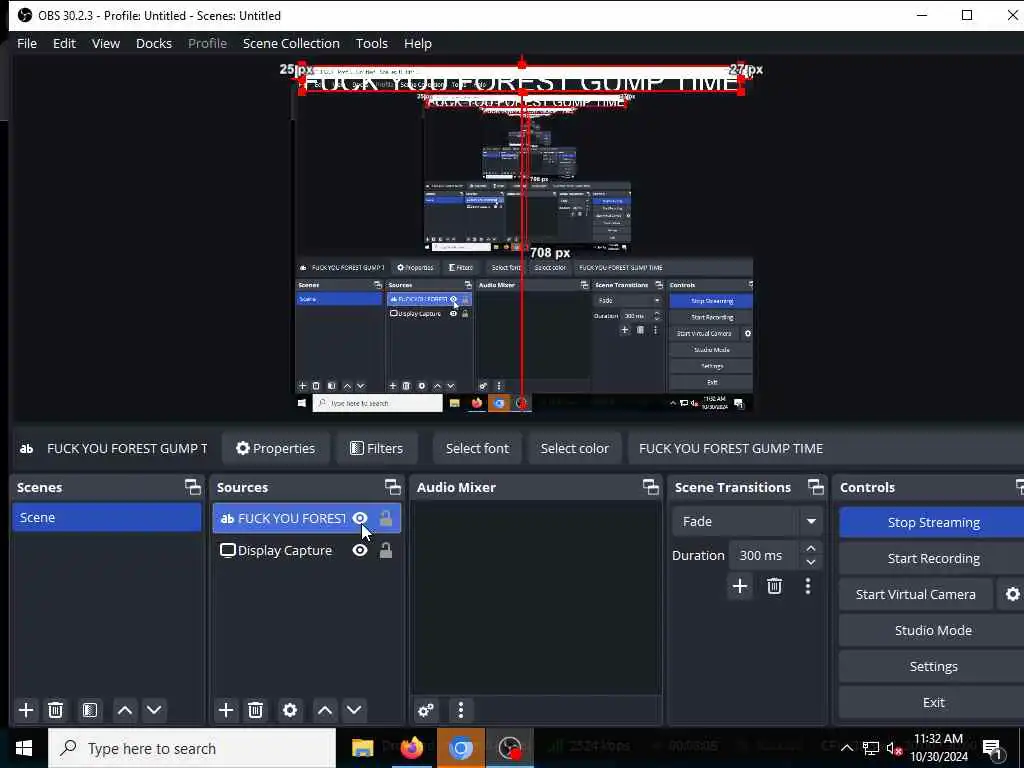Remove scene transition with trash icon
Viewport: 1024px width, 768px height.
tap(775, 586)
